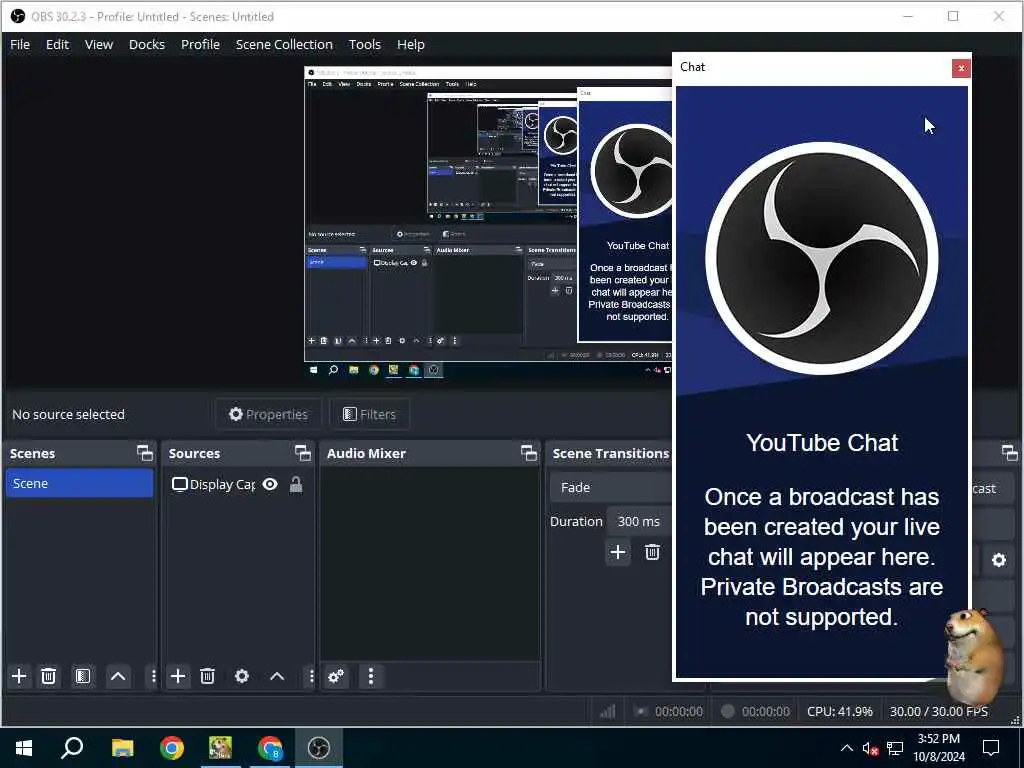Screen dimensions: 1024x768
Task: Click muted volume icon in tray
Action: tap(870, 748)
